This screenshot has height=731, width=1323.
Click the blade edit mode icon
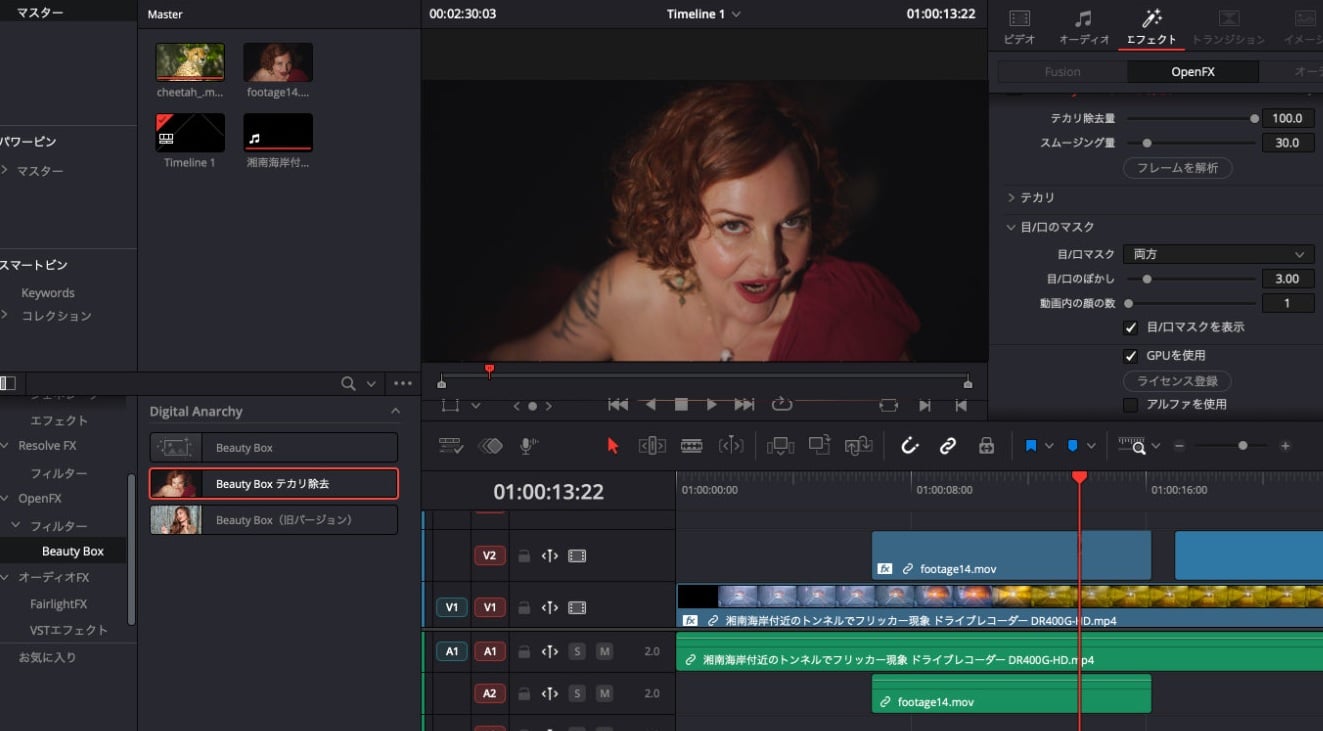coord(691,446)
